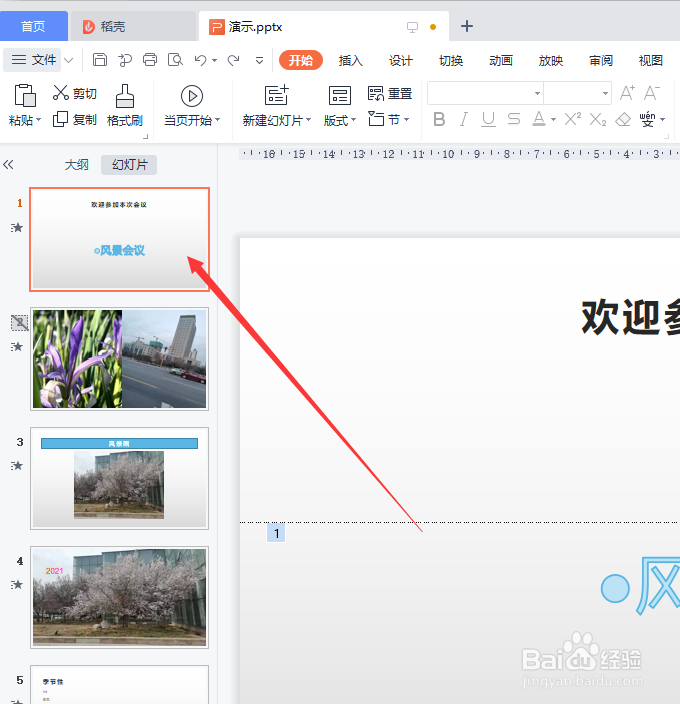Click the Cut scissors icon
This screenshot has width=680, height=704.
click(x=61, y=92)
